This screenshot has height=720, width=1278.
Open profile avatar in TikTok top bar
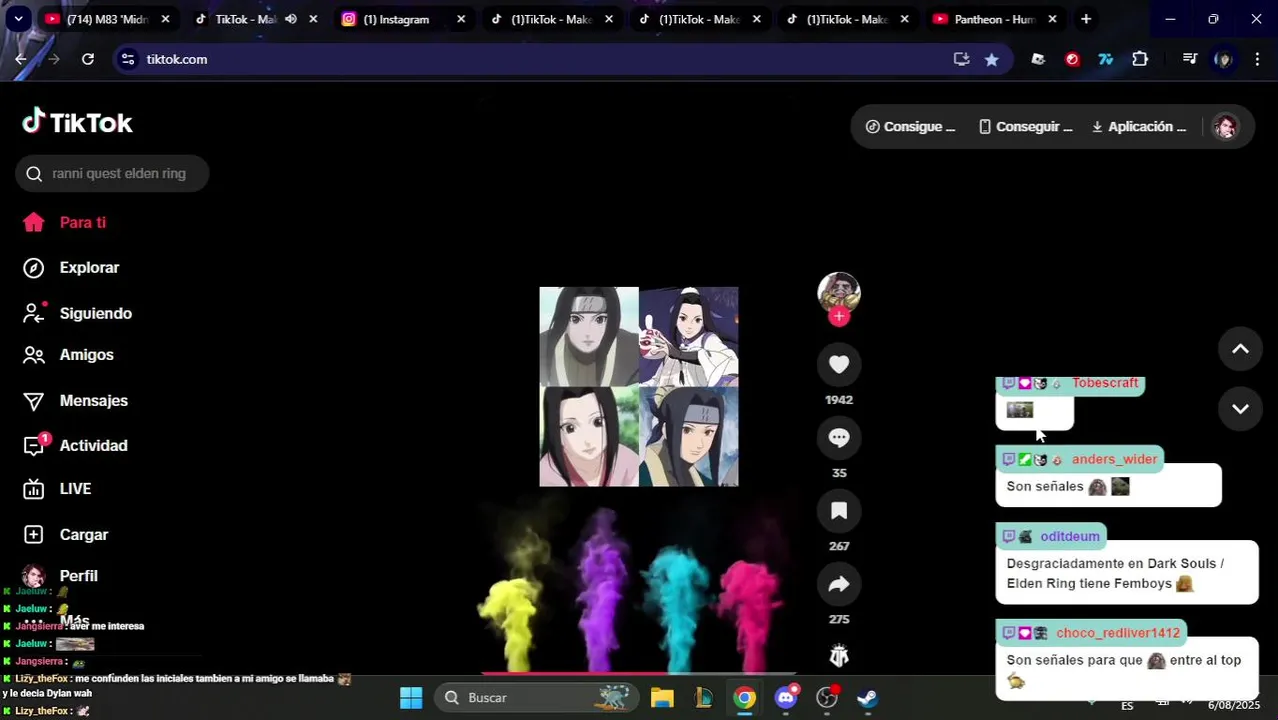1225,126
